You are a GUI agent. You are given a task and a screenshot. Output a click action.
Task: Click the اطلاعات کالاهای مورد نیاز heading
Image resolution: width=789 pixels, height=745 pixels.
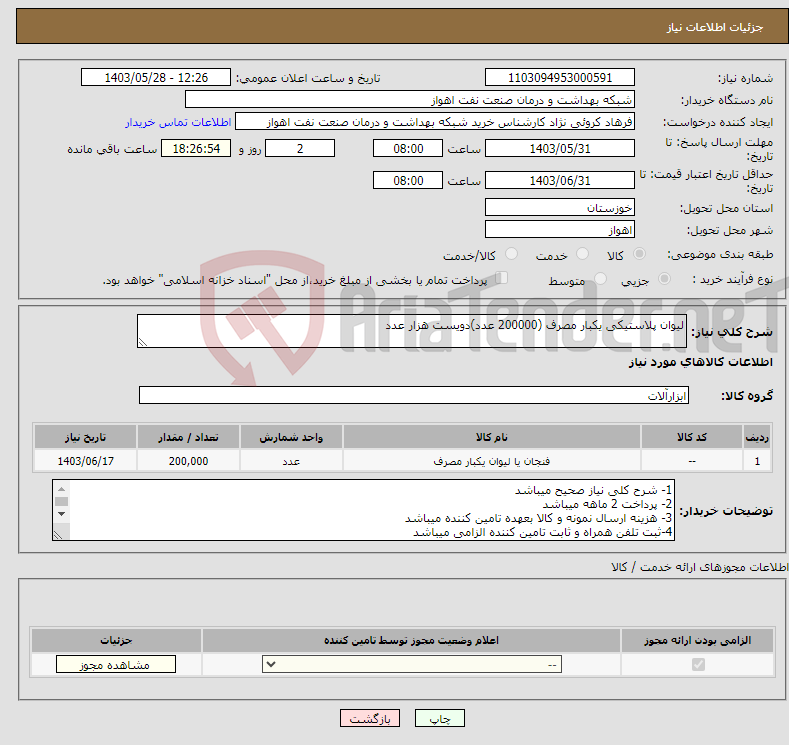pyautogui.click(x=700, y=362)
